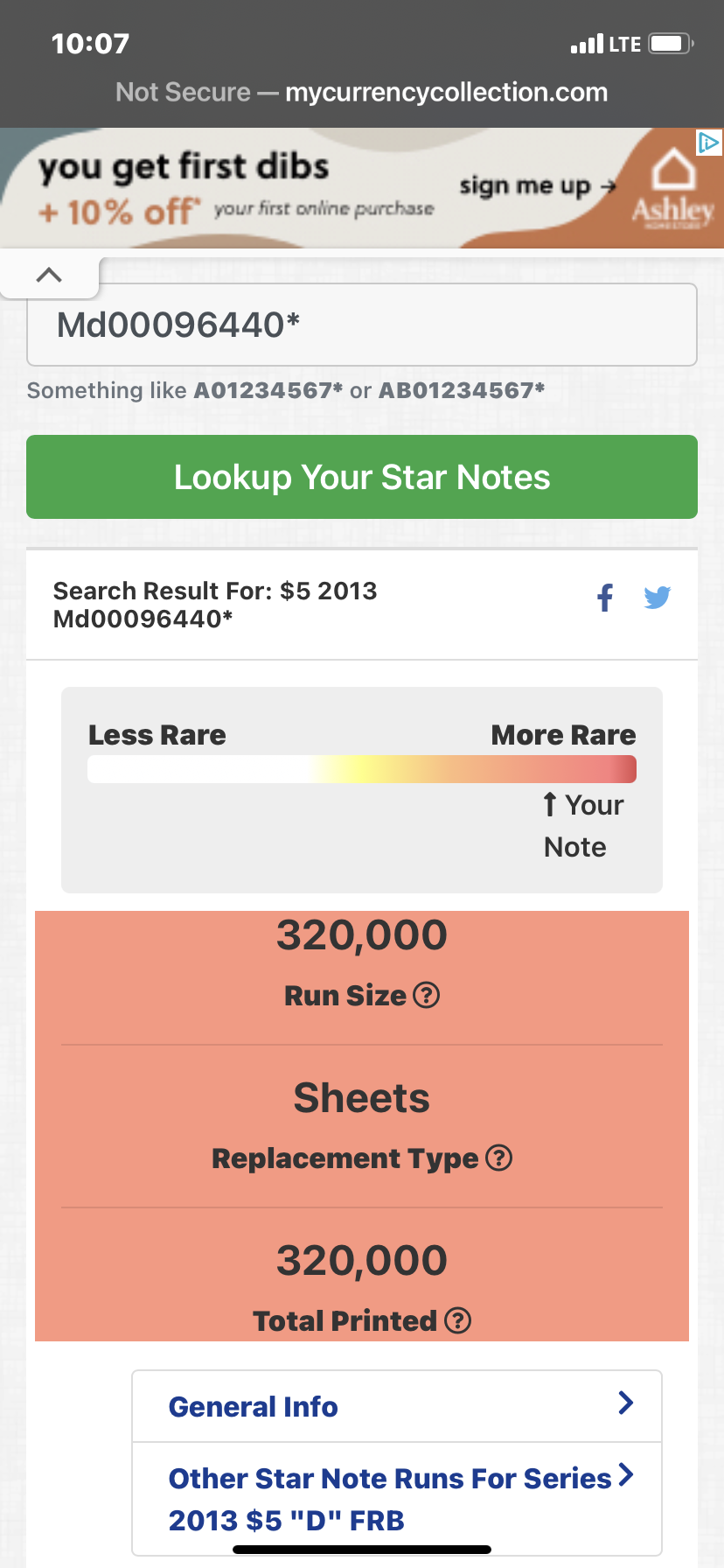
Task: Click the Total Printed help icon
Action: click(x=457, y=1320)
